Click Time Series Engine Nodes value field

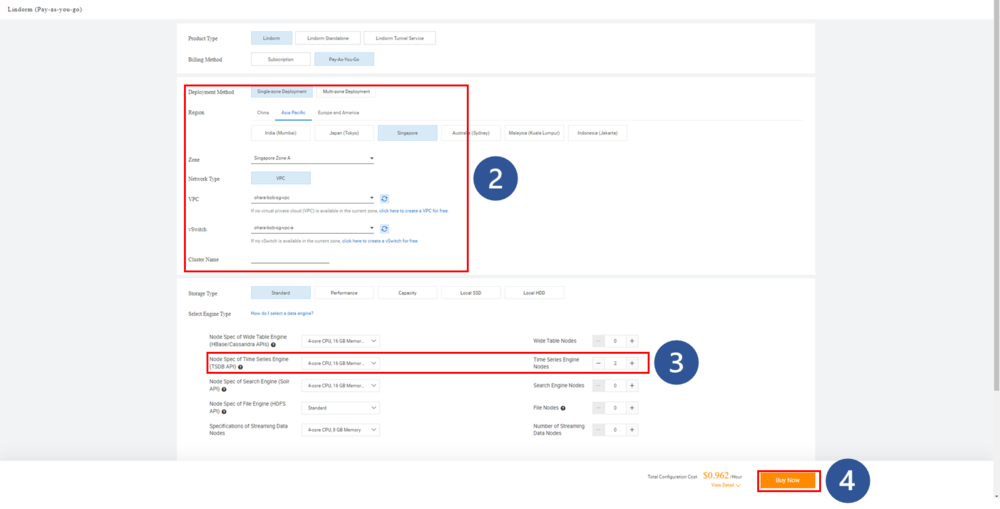click(615, 363)
